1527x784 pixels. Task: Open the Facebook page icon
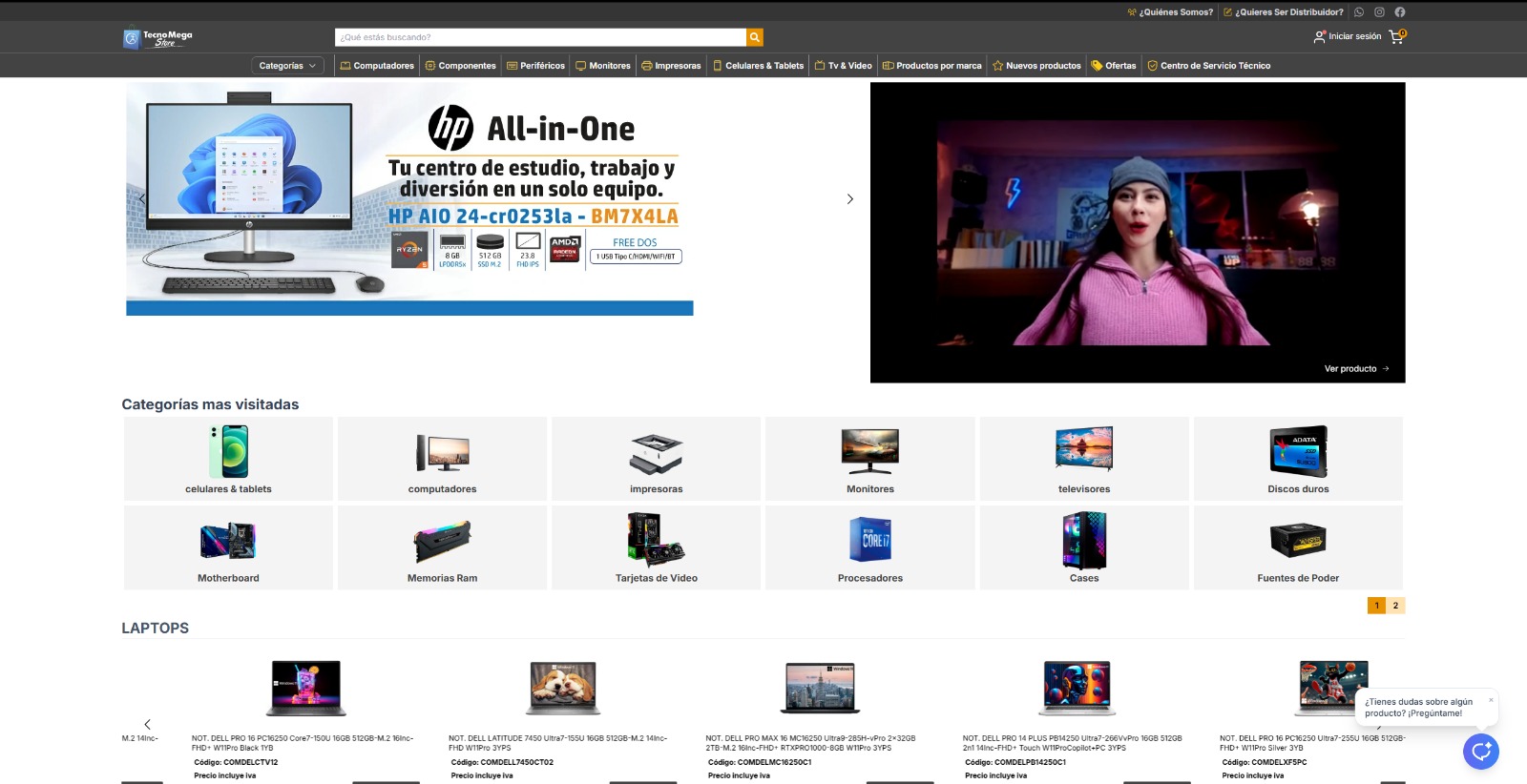point(1400,12)
